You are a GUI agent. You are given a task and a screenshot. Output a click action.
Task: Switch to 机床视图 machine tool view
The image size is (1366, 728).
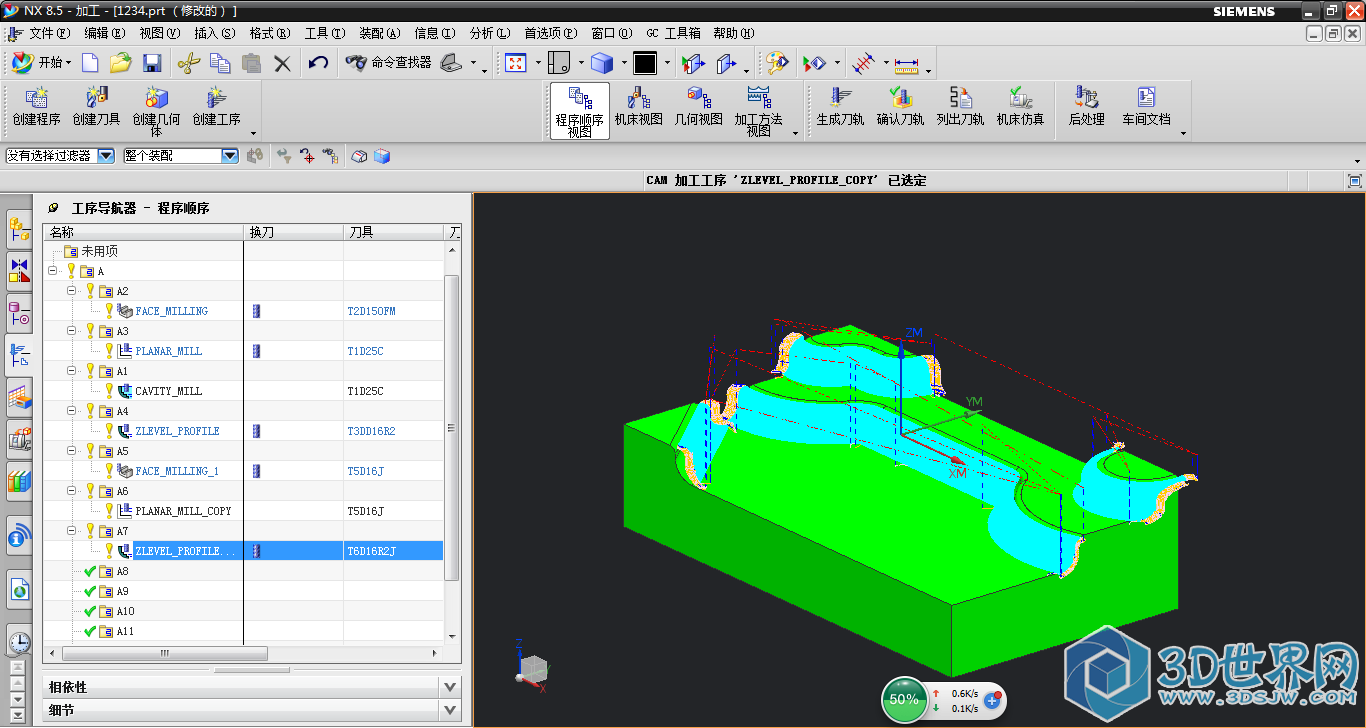point(638,108)
